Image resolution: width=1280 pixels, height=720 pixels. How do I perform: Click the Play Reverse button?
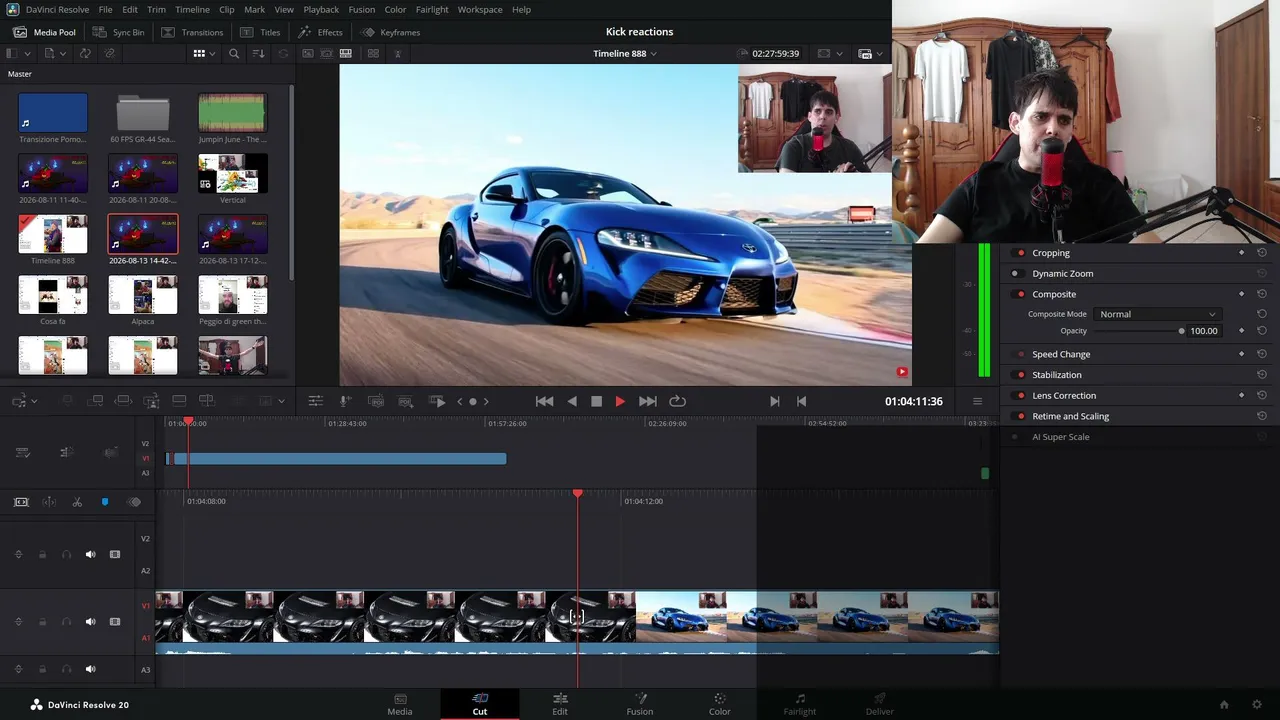click(x=572, y=401)
